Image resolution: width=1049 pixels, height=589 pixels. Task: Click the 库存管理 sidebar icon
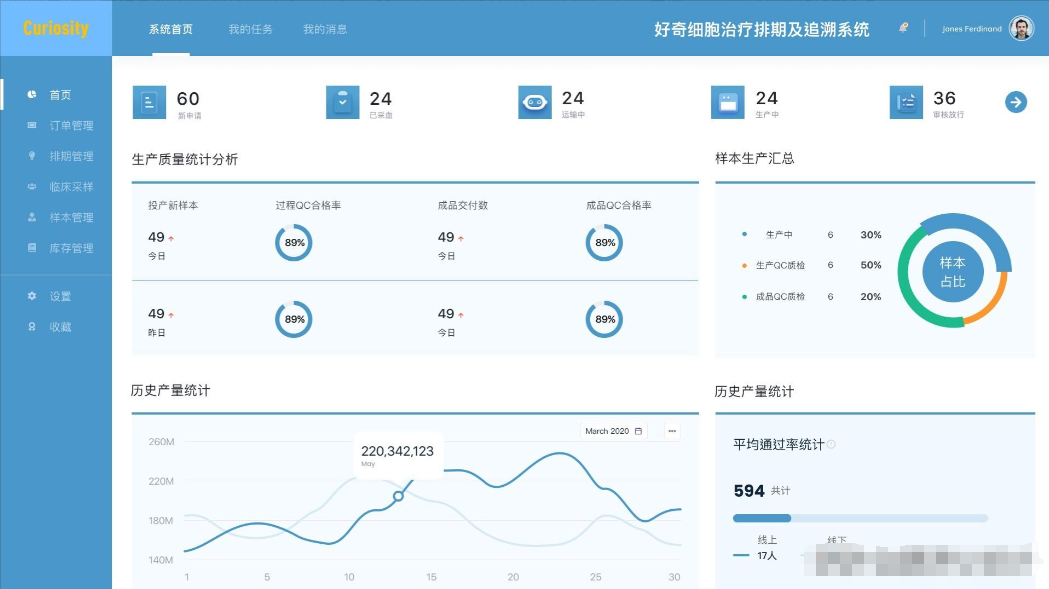(31, 248)
